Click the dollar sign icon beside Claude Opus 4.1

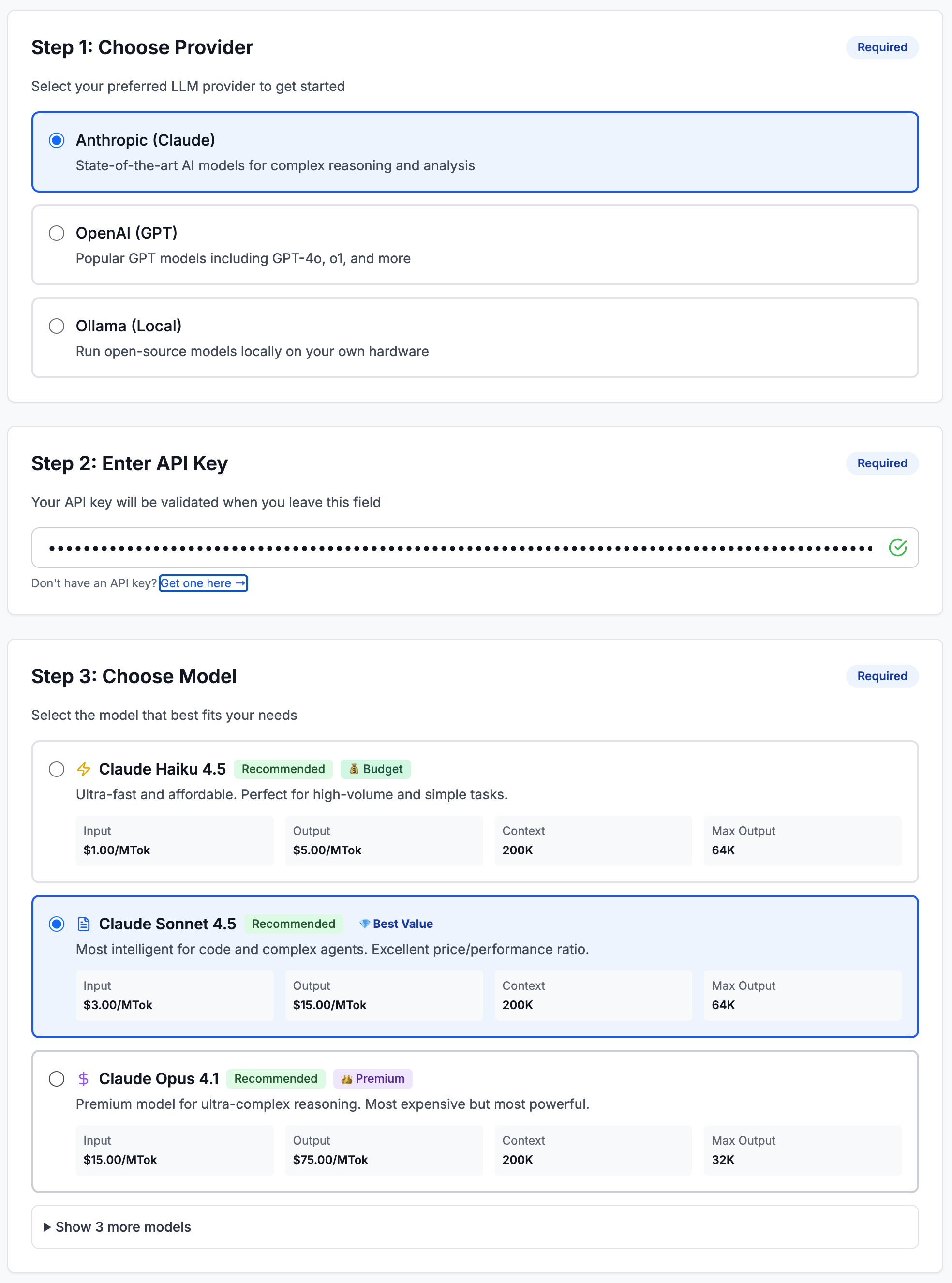[84, 1078]
